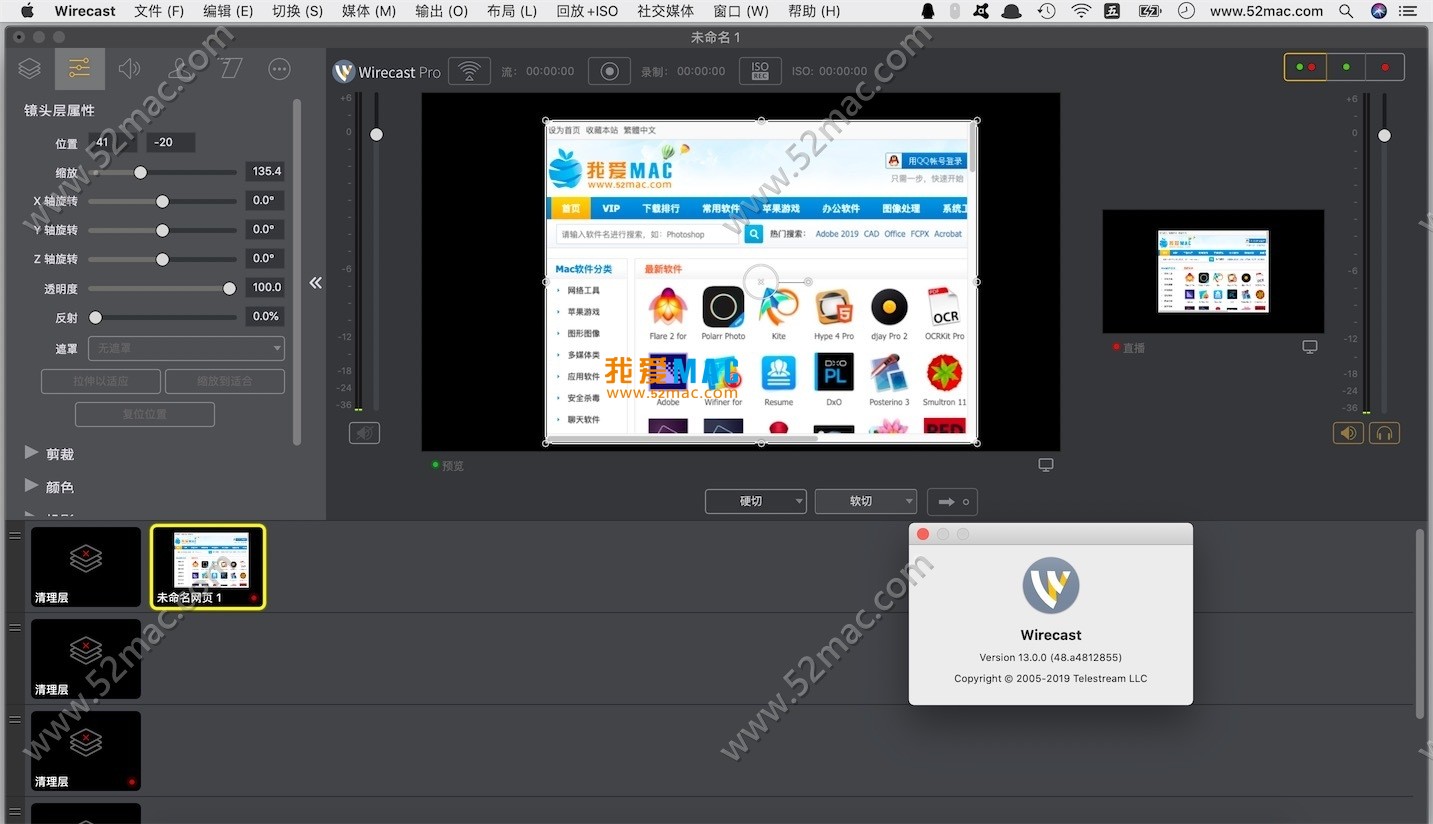Click the monitor icon below the live view
Screen dimensions: 1433x824
click(1310, 347)
